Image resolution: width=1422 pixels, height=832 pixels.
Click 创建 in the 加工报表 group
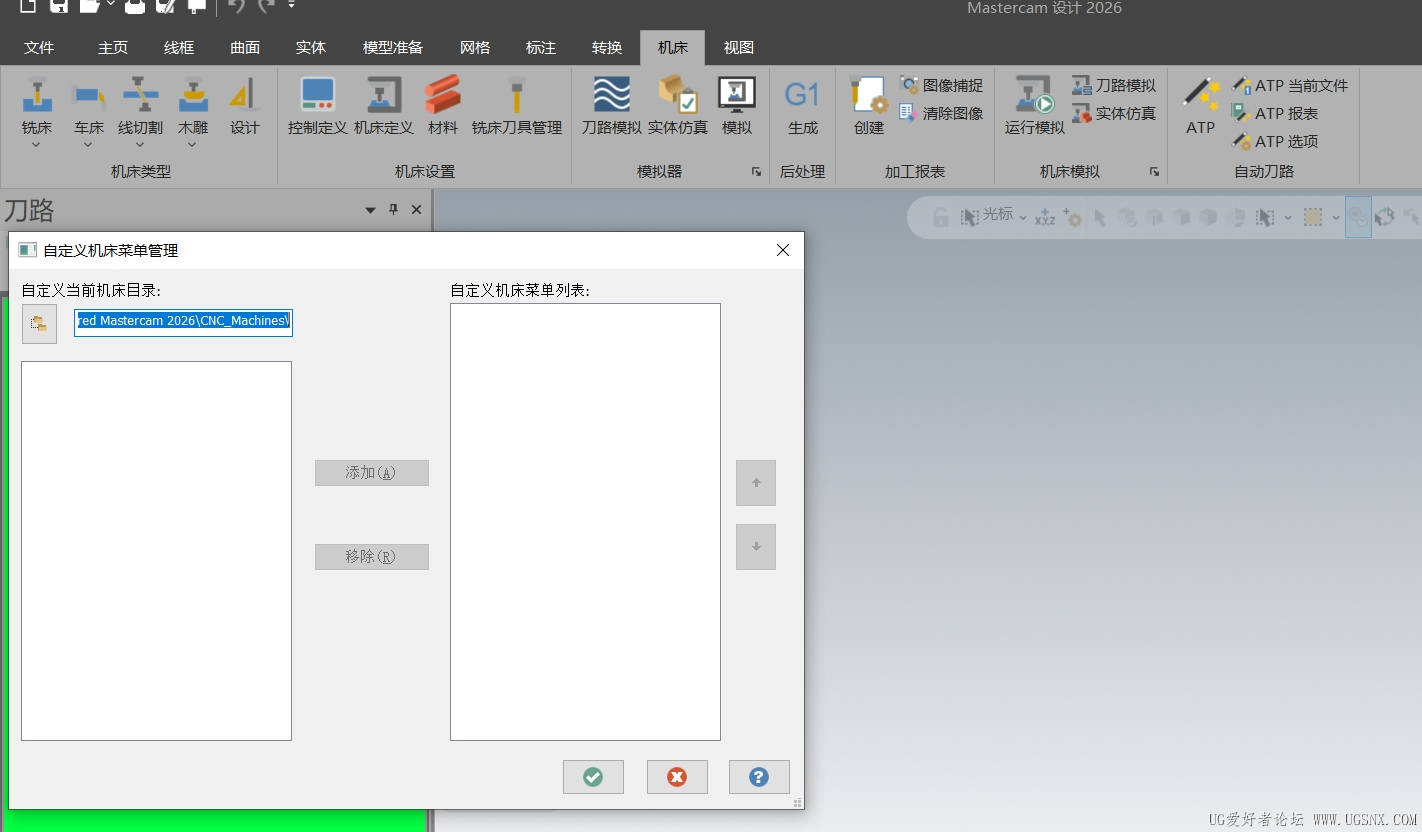pyautogui.click(x=868, y=107)
